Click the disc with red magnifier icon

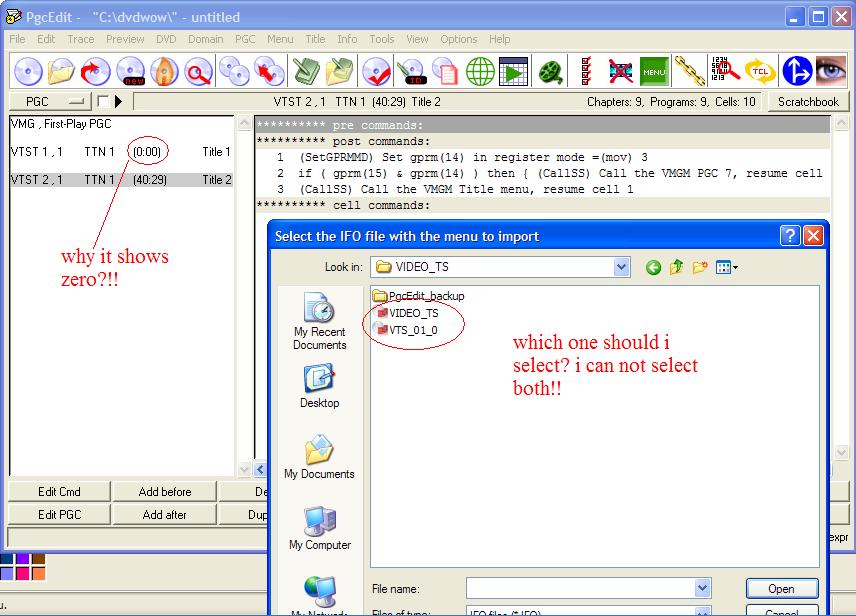pos(198,72)
